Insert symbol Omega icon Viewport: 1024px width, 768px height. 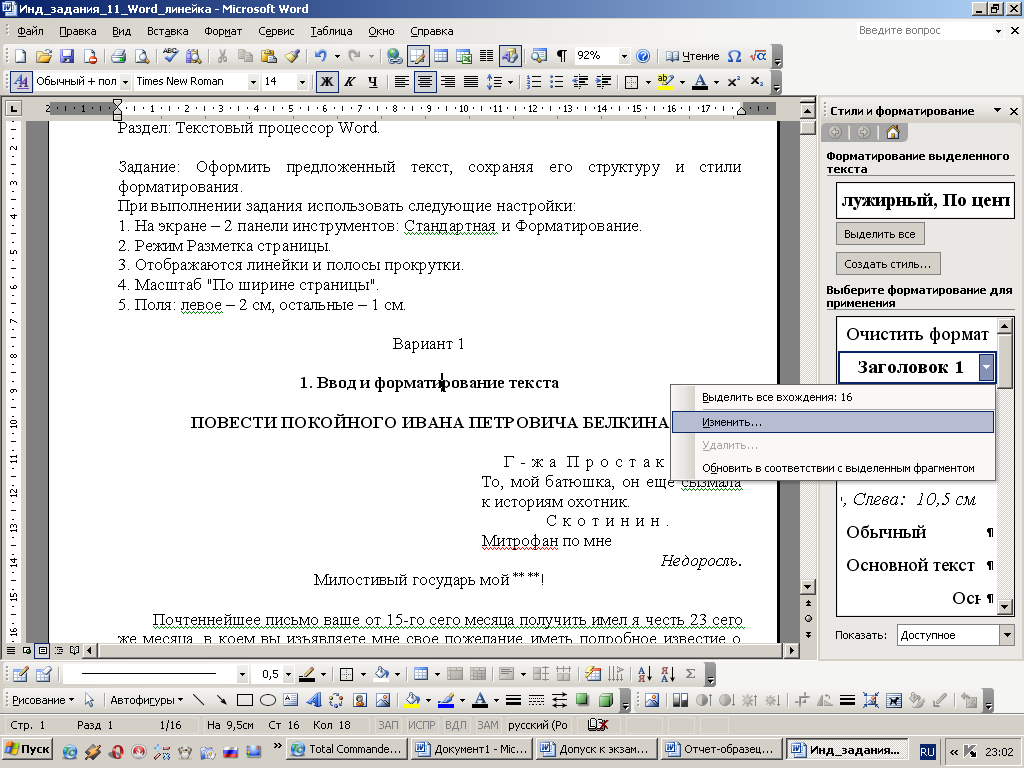(x=734, y=56)
